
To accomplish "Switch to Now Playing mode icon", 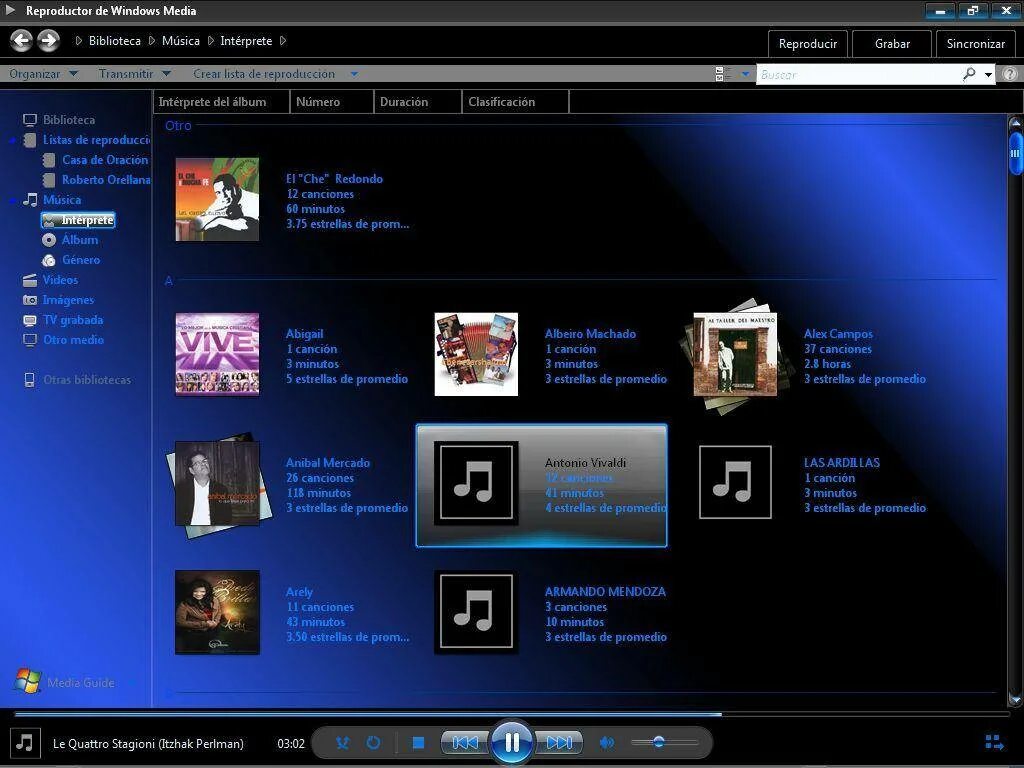I will (994, 743).
